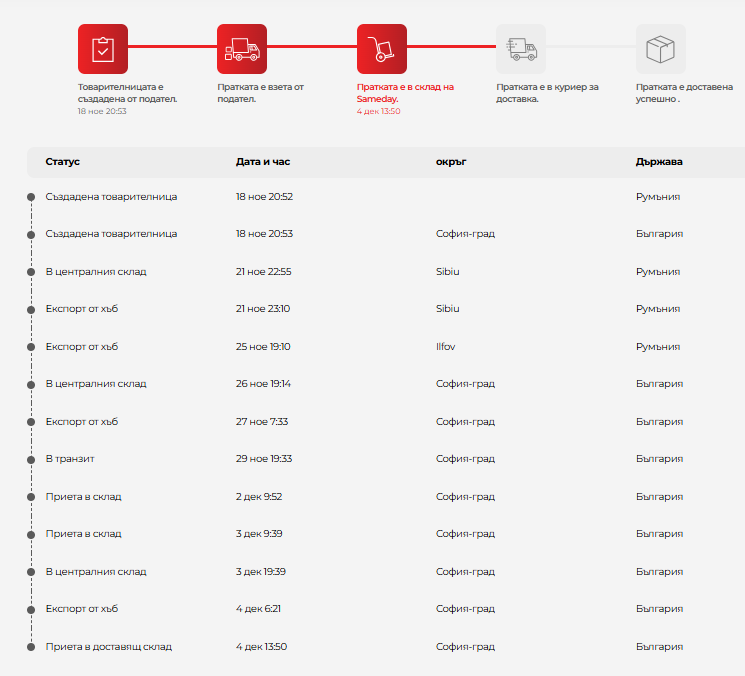
Task: Select the timeline dot for Приета в доставящ склад
Action: click(31, 647)
